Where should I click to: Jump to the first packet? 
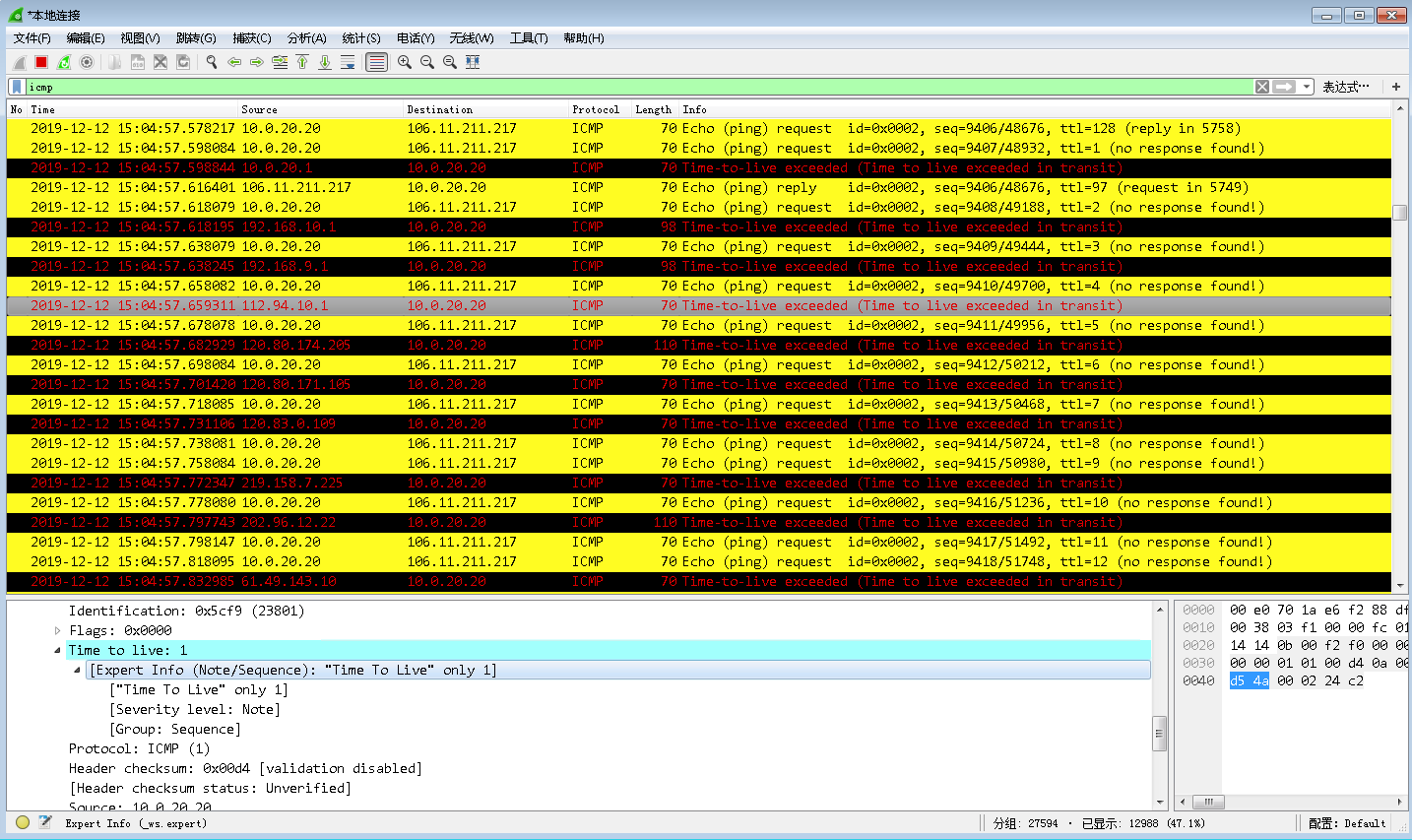click(x=302, y=62)
